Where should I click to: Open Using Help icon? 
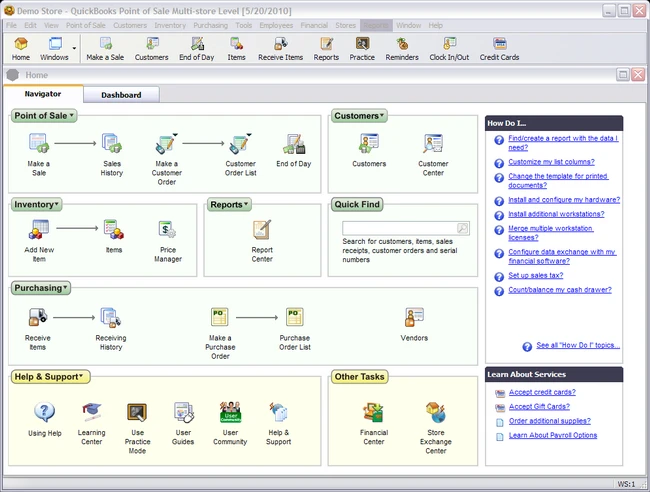pos(44,412)
